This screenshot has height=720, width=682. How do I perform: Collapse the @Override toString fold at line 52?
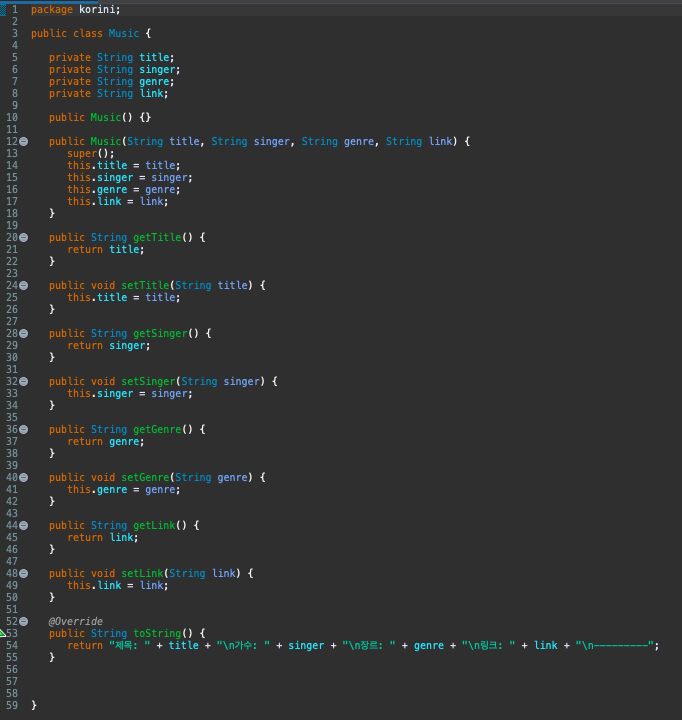(x=23, y=621)
